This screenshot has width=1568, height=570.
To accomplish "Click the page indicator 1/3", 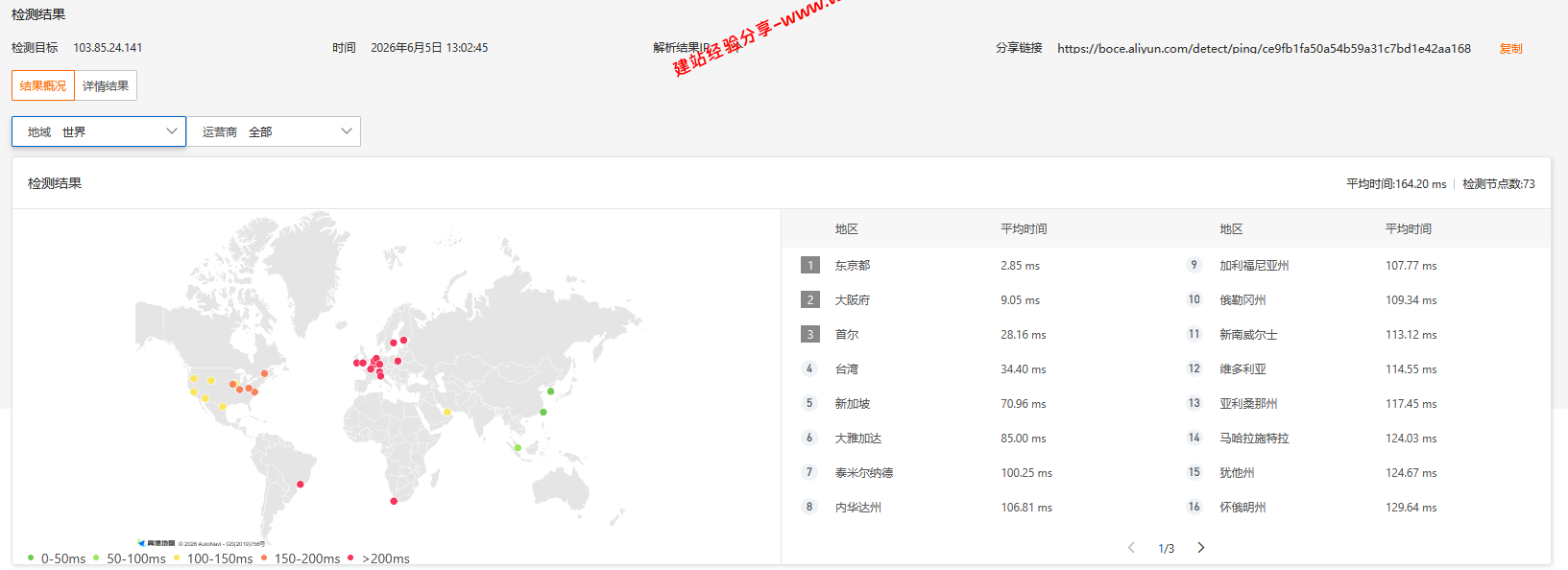I will tap(1166, 549).
